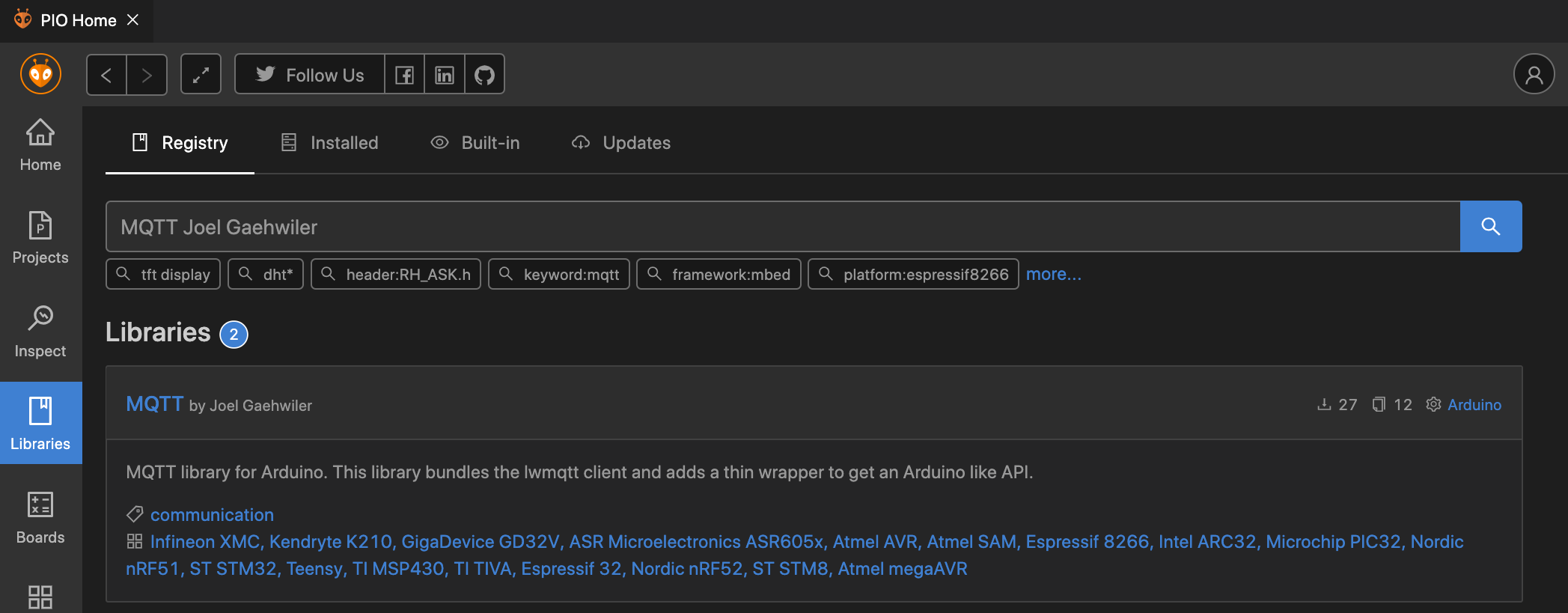Click the PlatformIO alien logo icon
The image size is (1568, 613).
[x=40, y=74]
